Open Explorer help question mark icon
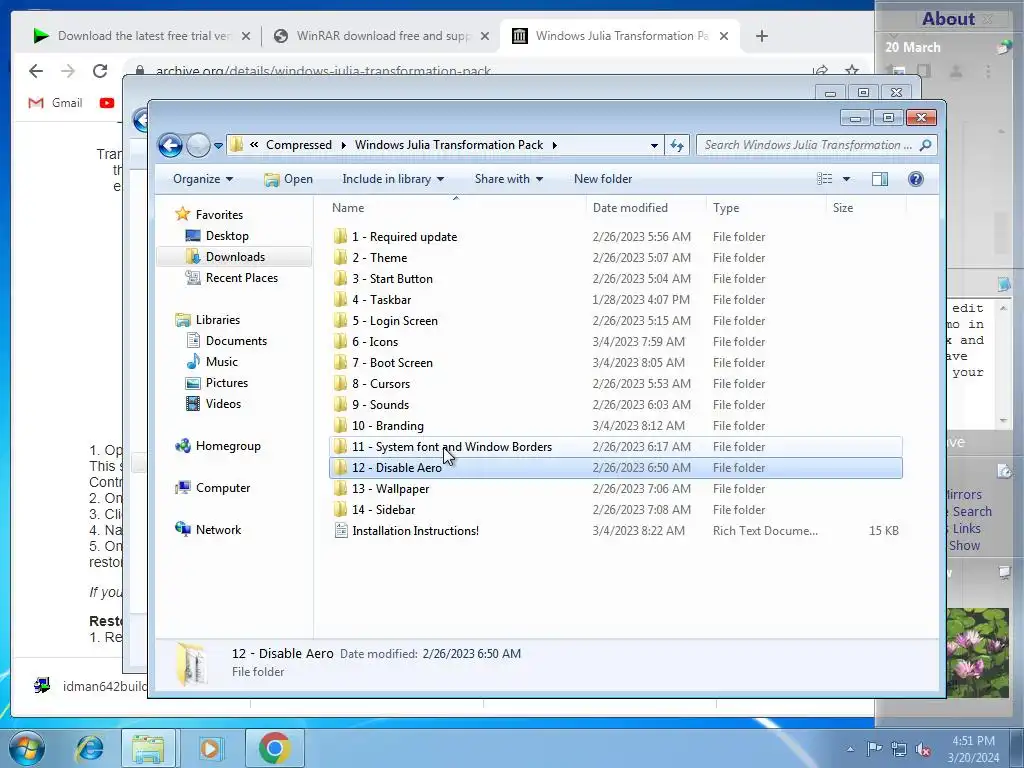Viewport: 1024px width, 768px height. pyautogui.click(x=916, y=179)
